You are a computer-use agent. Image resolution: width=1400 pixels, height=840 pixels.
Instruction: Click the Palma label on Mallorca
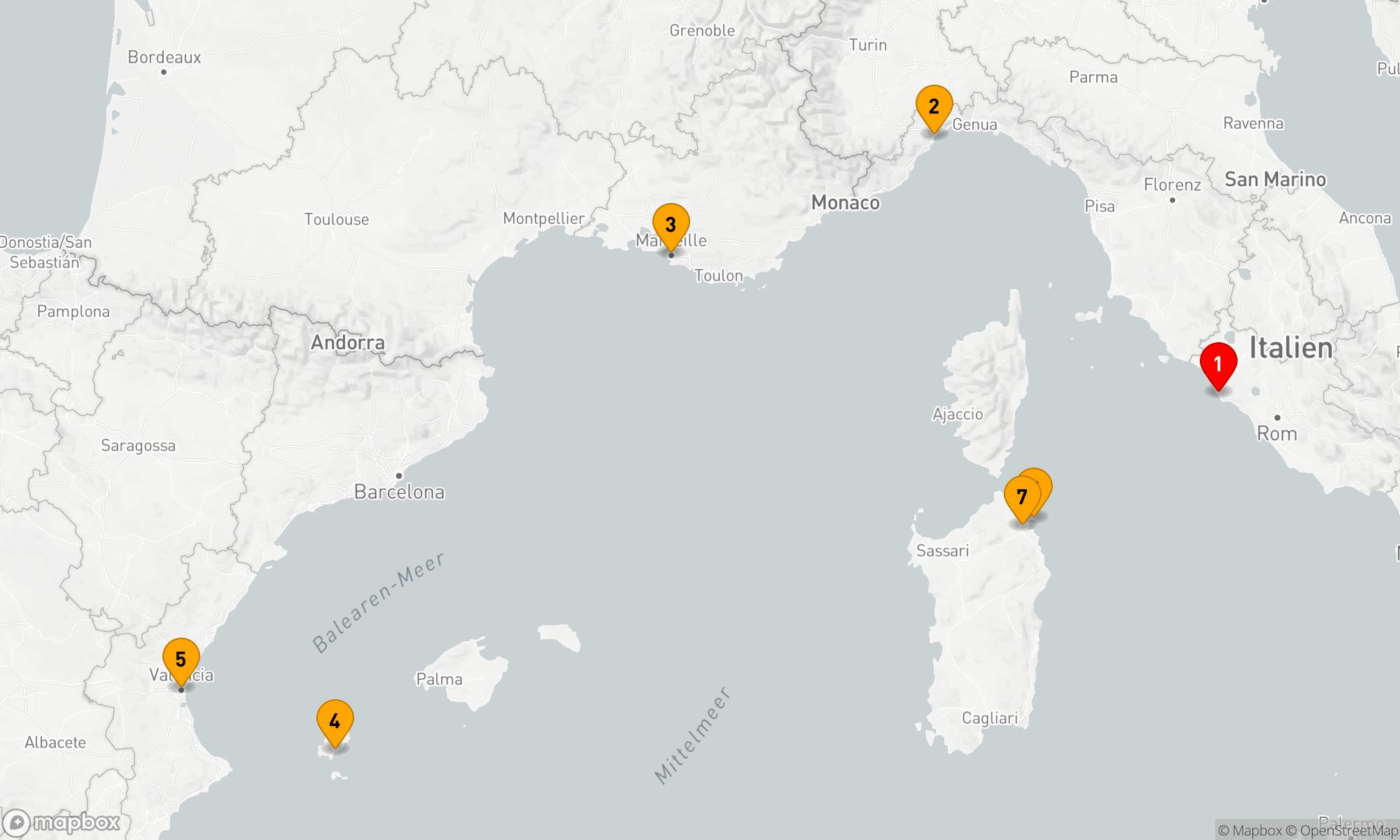[x=439, y=679]
